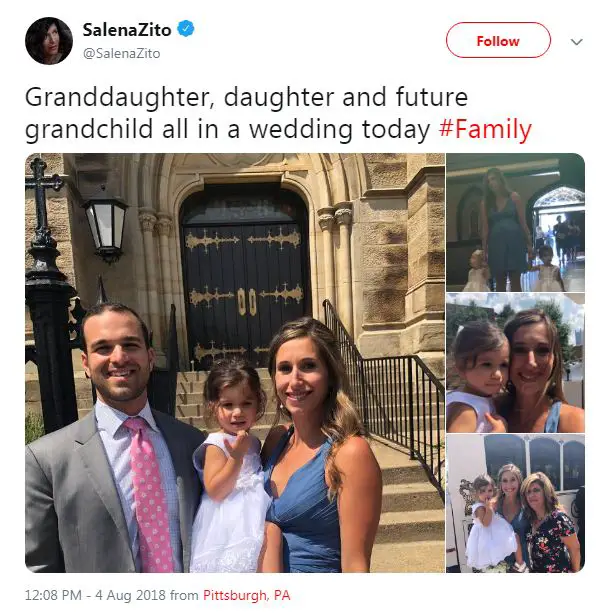The width and height of the screenshot is (611, 613).
Task: Open the large church steps family photo
Action: (235, 363)
